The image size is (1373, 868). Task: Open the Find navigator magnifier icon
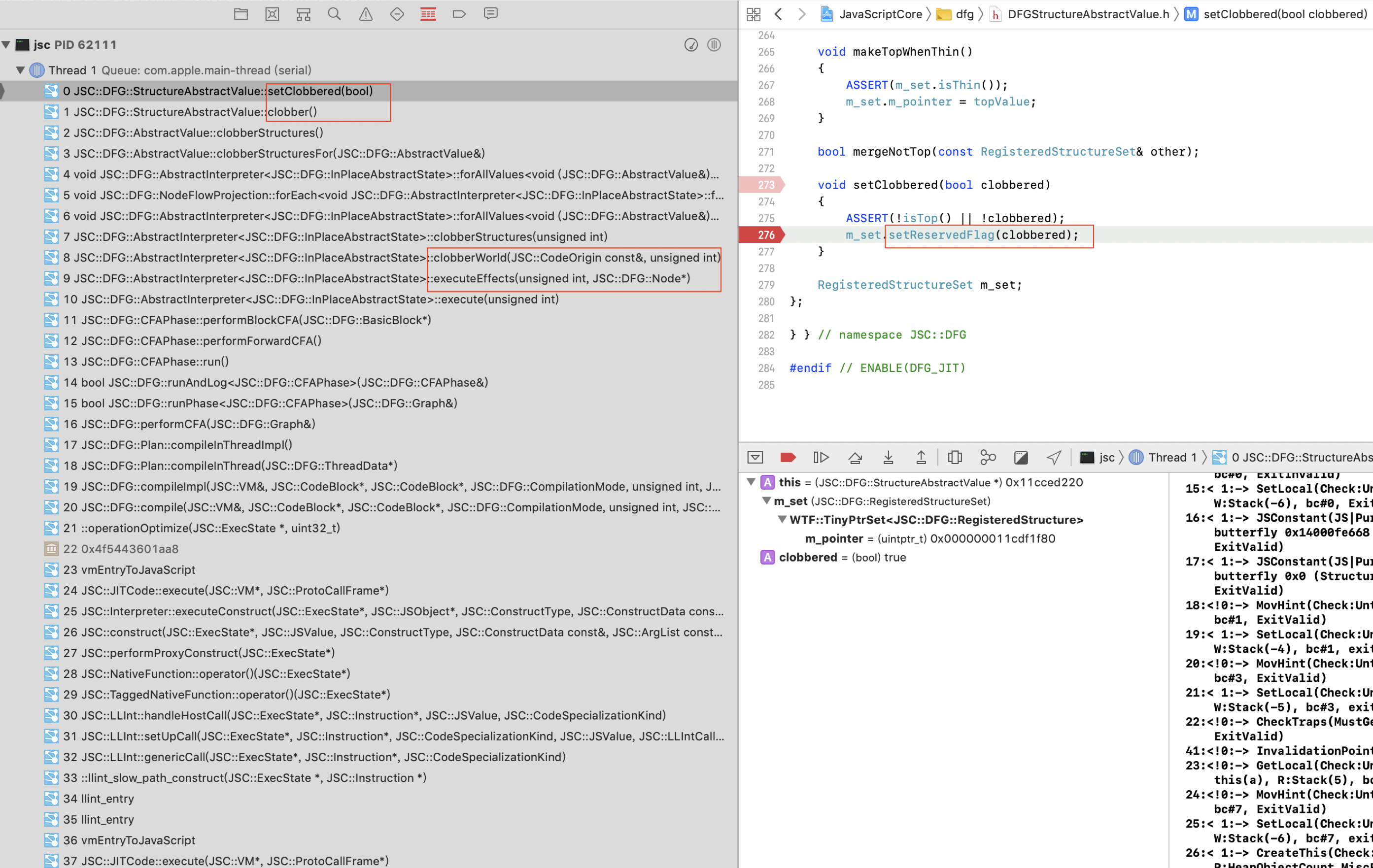335,14
